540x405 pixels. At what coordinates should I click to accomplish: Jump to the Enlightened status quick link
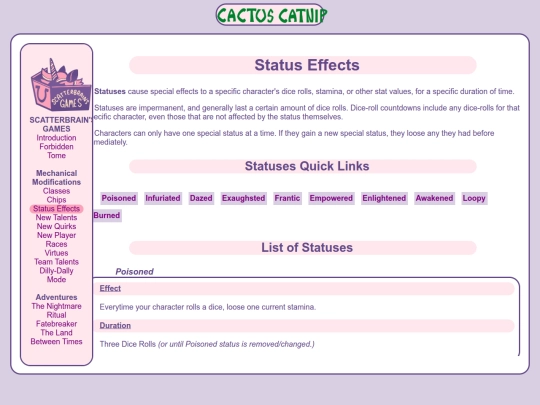pos(384,198)
